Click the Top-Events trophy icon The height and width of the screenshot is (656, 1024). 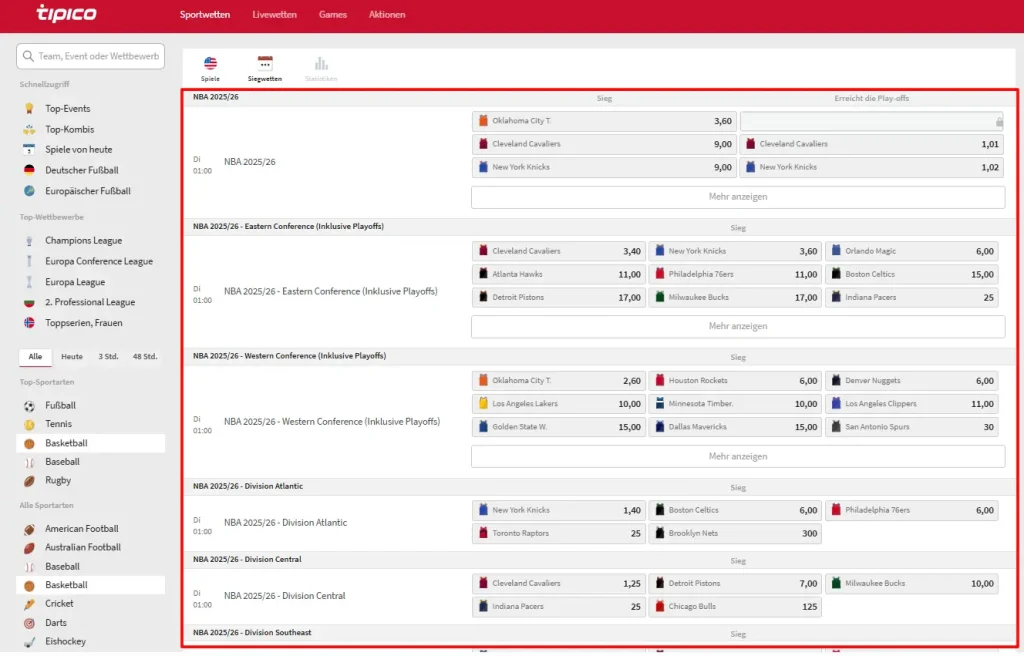(29, 108)
